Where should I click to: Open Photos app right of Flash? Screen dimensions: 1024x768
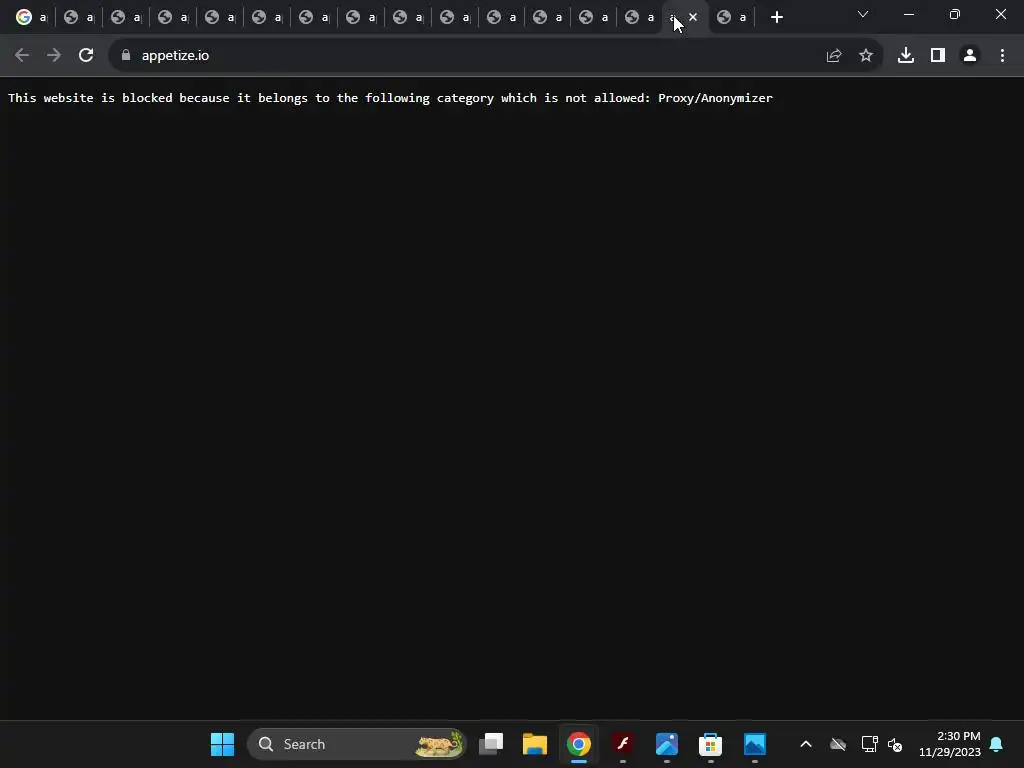[x=667, y=744]
